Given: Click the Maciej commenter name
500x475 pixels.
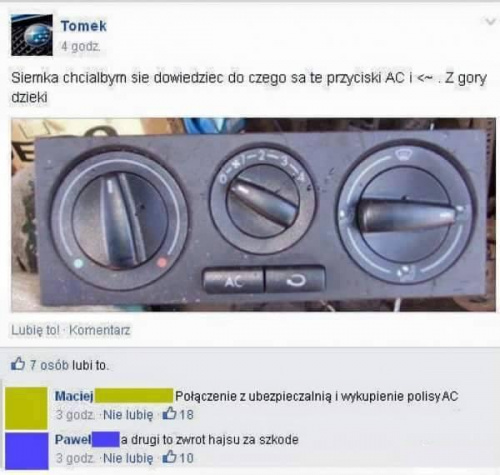Looking at the screenshot, I should (x=74, y=396).
